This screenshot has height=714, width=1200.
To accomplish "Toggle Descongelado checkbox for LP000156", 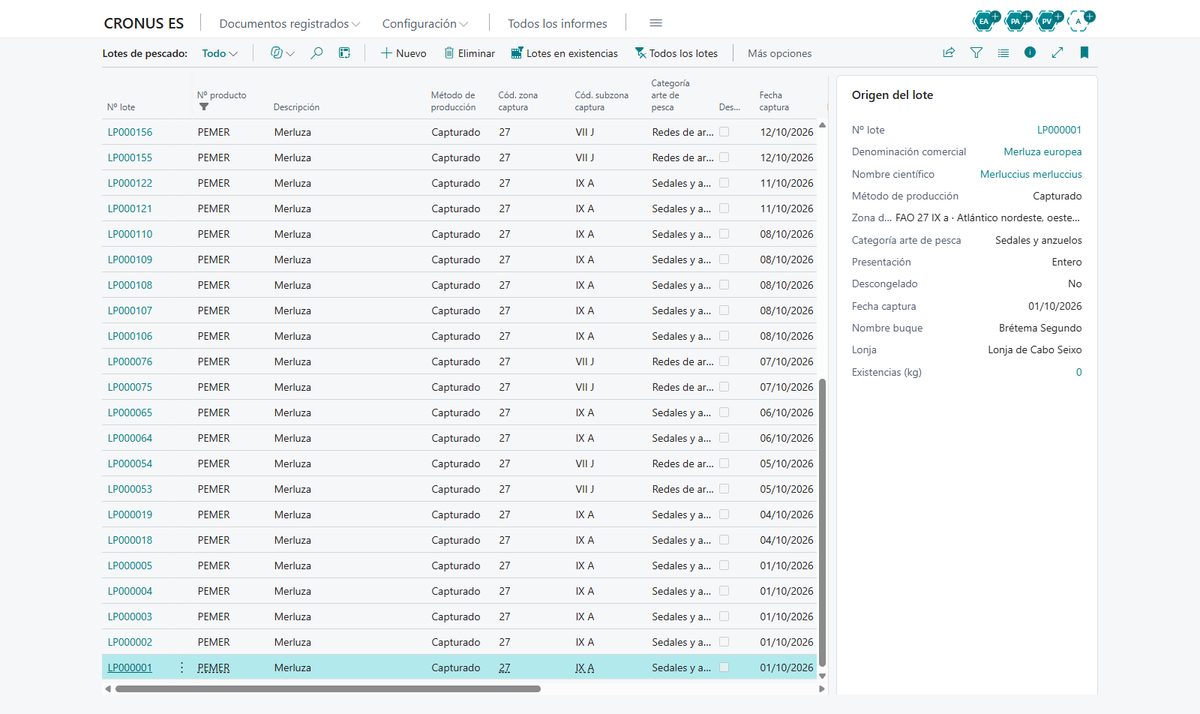I will [x=724, y=131].
